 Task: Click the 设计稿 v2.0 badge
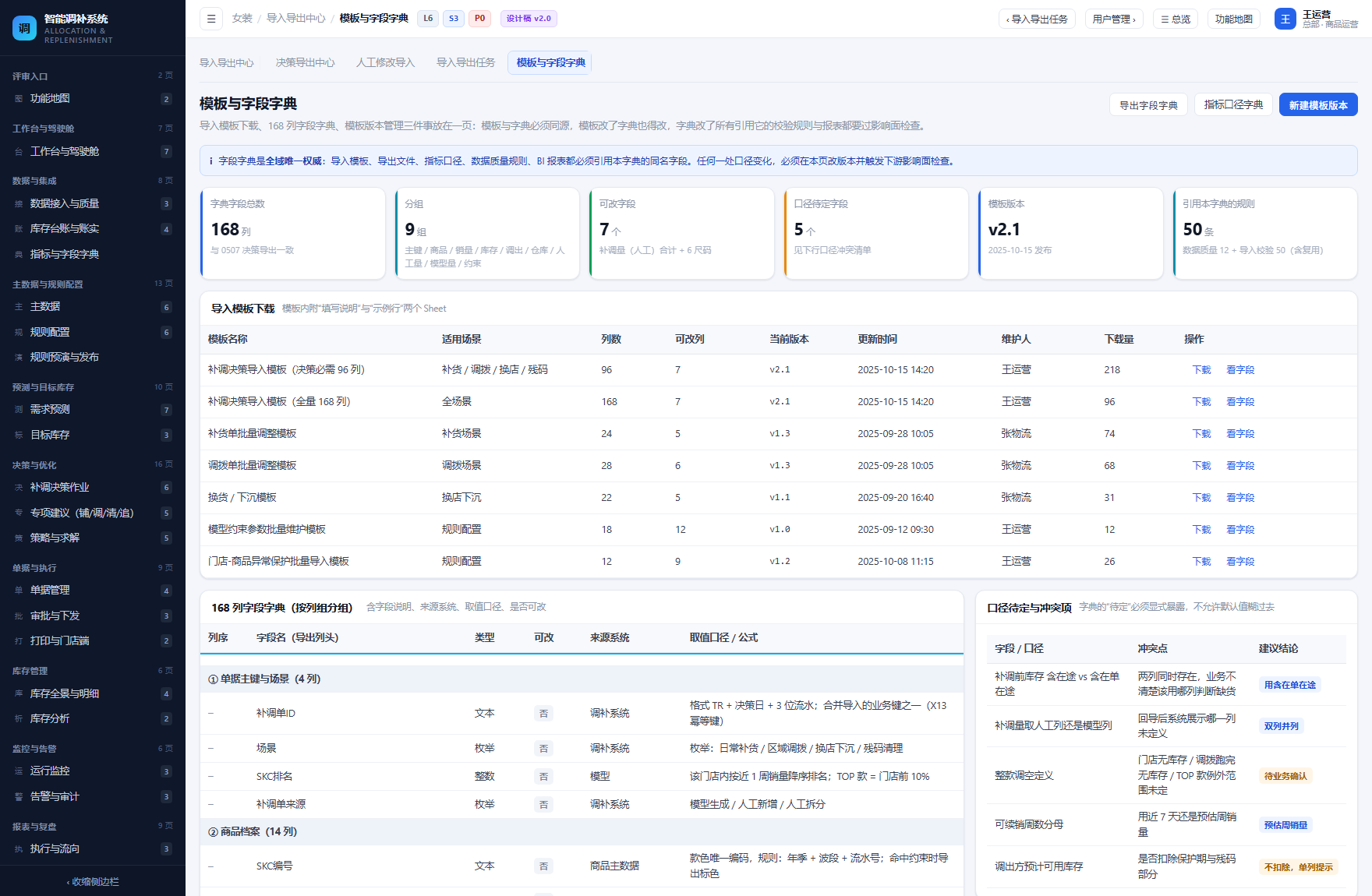point(529,19)
